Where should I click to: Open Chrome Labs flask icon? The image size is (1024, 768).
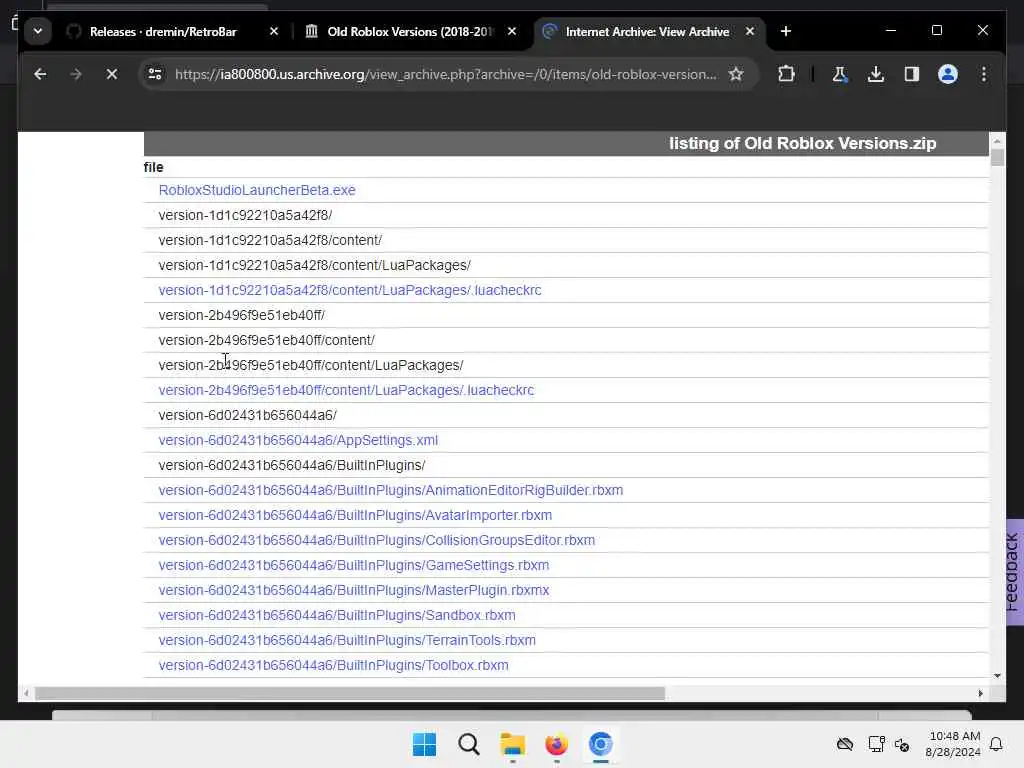(840, 74)
